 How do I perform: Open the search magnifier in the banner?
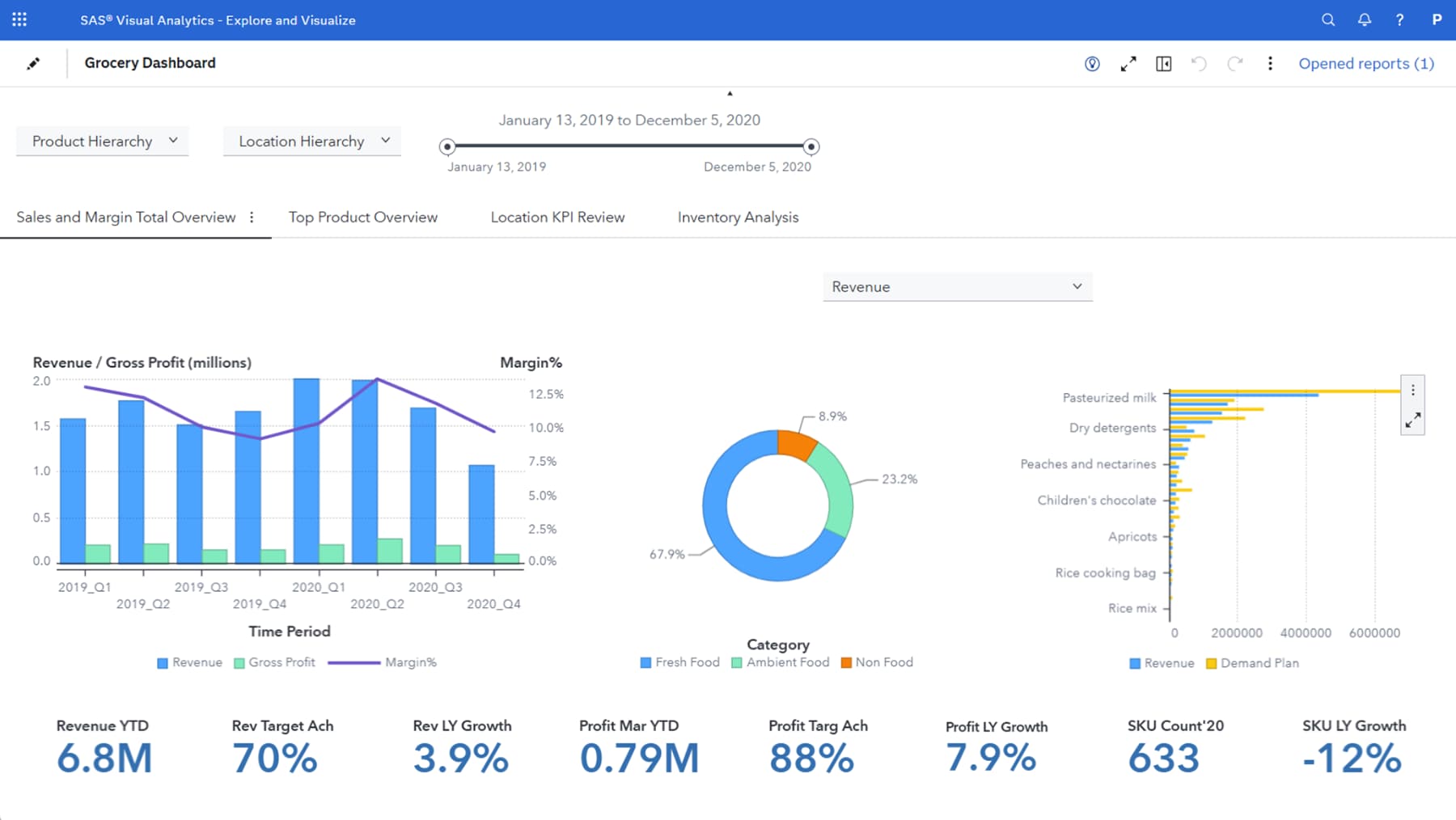[1327, 19]
